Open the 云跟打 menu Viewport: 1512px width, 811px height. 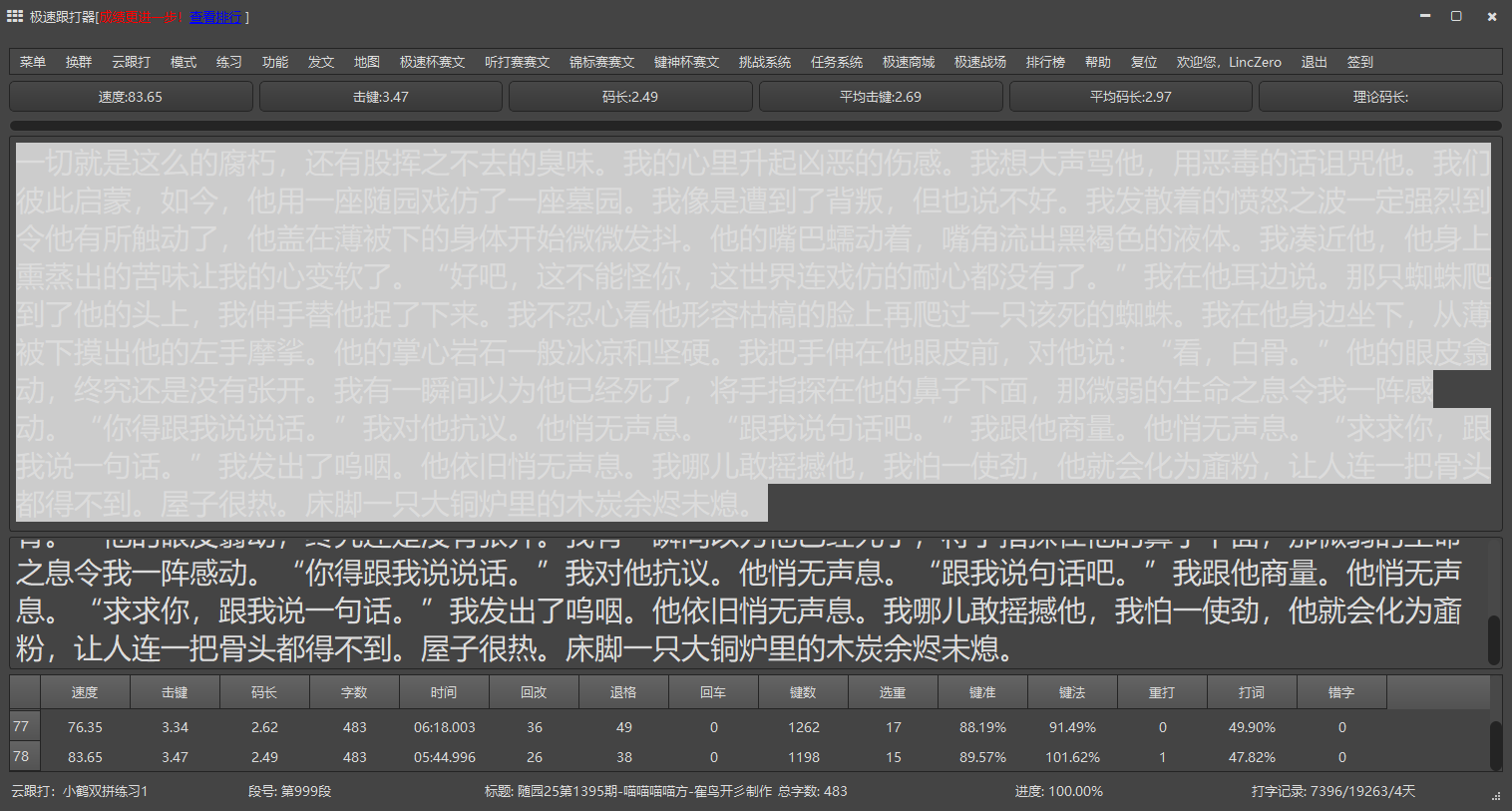coord(131,62)
